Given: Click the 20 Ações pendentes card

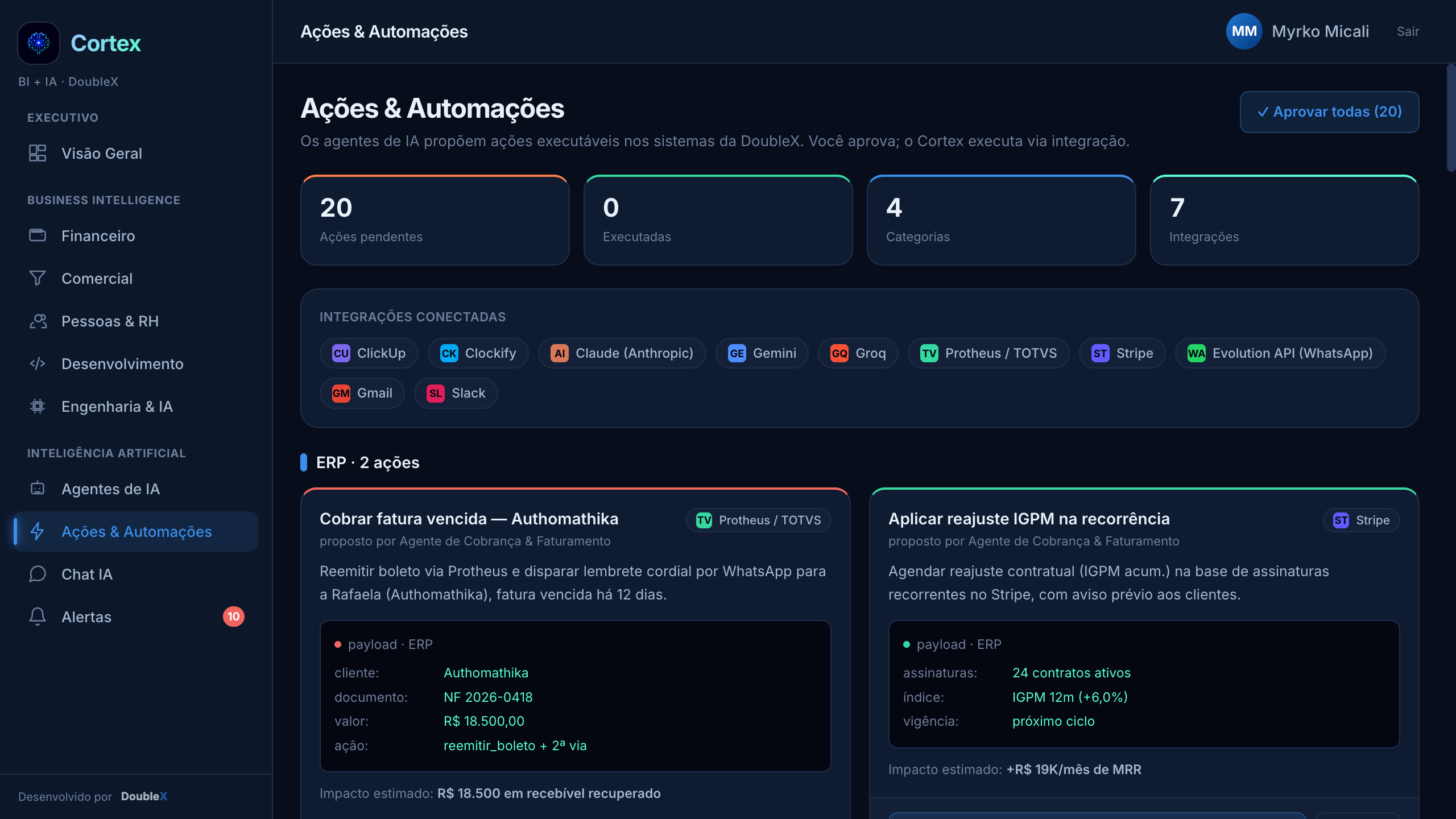Looking at the screenshot, I should pyautogui.click(x=435, y=220).
